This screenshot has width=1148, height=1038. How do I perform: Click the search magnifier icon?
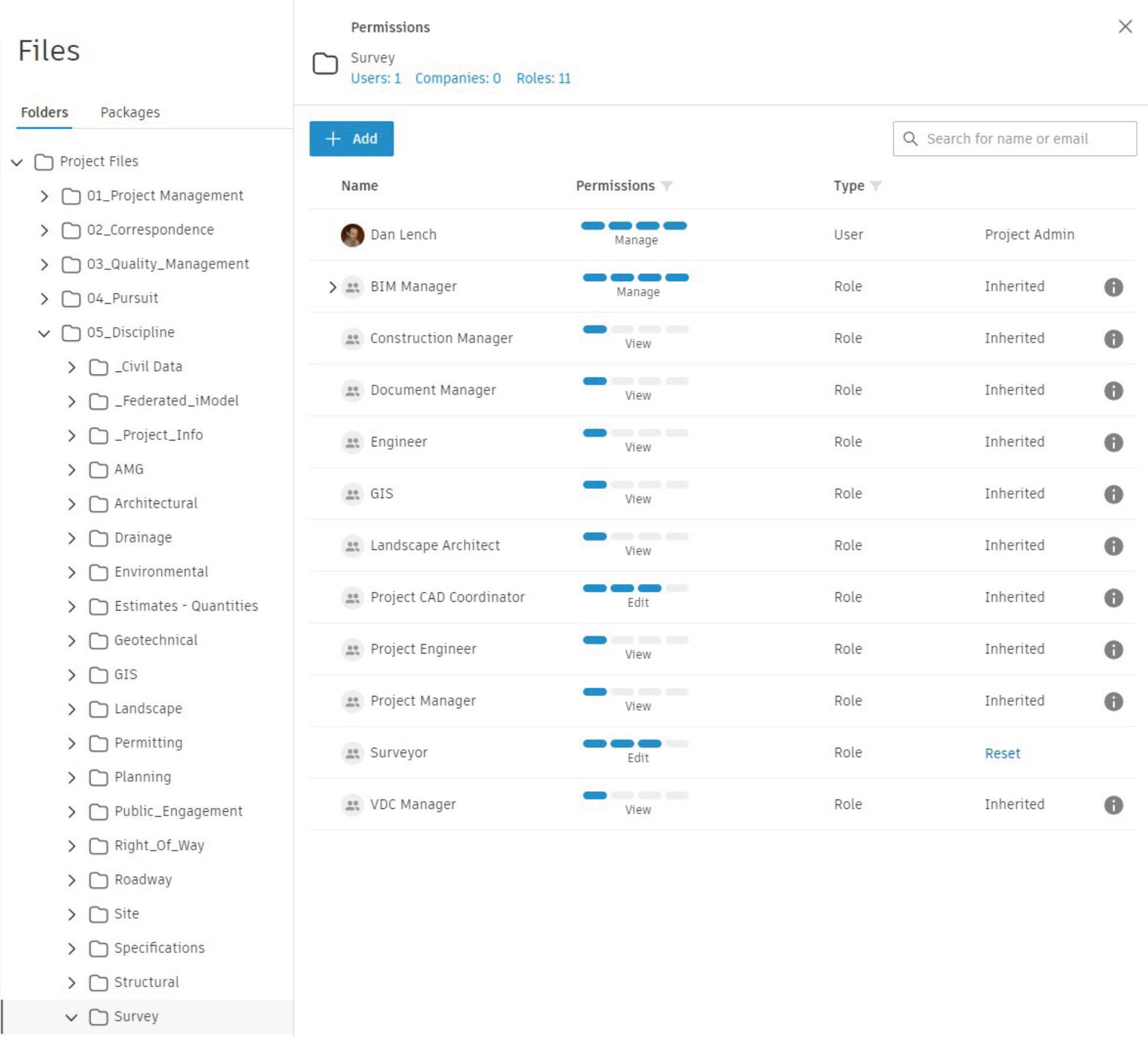(910, 139)
